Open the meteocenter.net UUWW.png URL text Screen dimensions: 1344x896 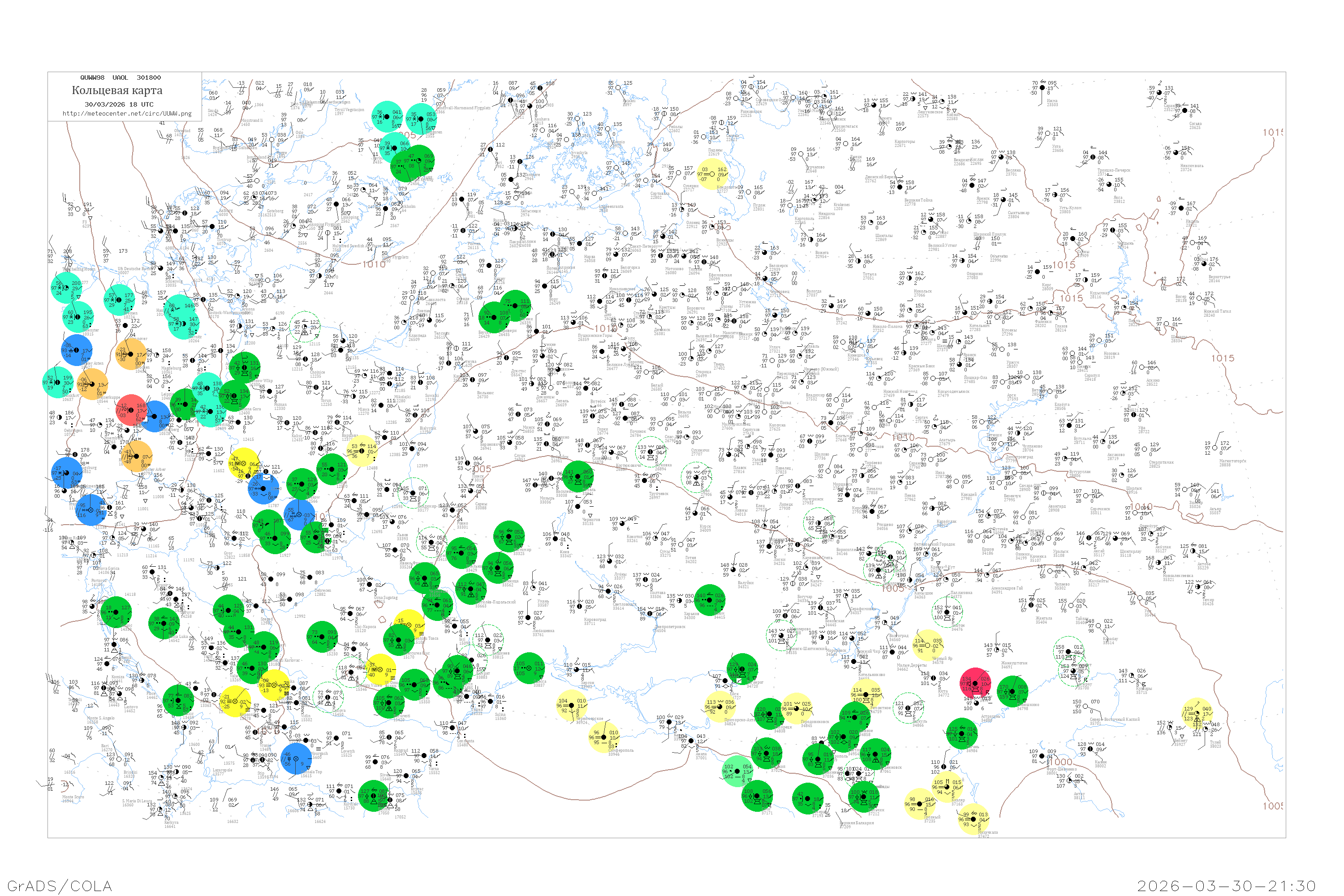tap(127, 113)
